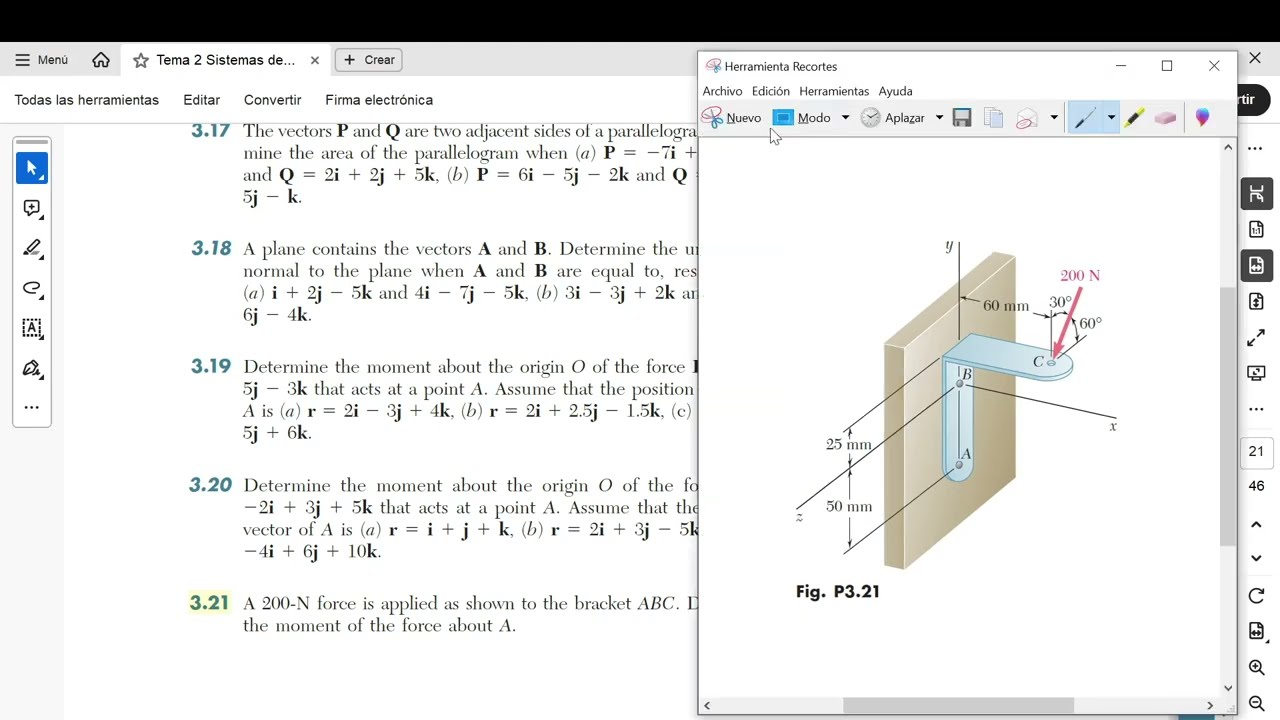
Task: Open Firma electrónica tool
Action: 379,100
